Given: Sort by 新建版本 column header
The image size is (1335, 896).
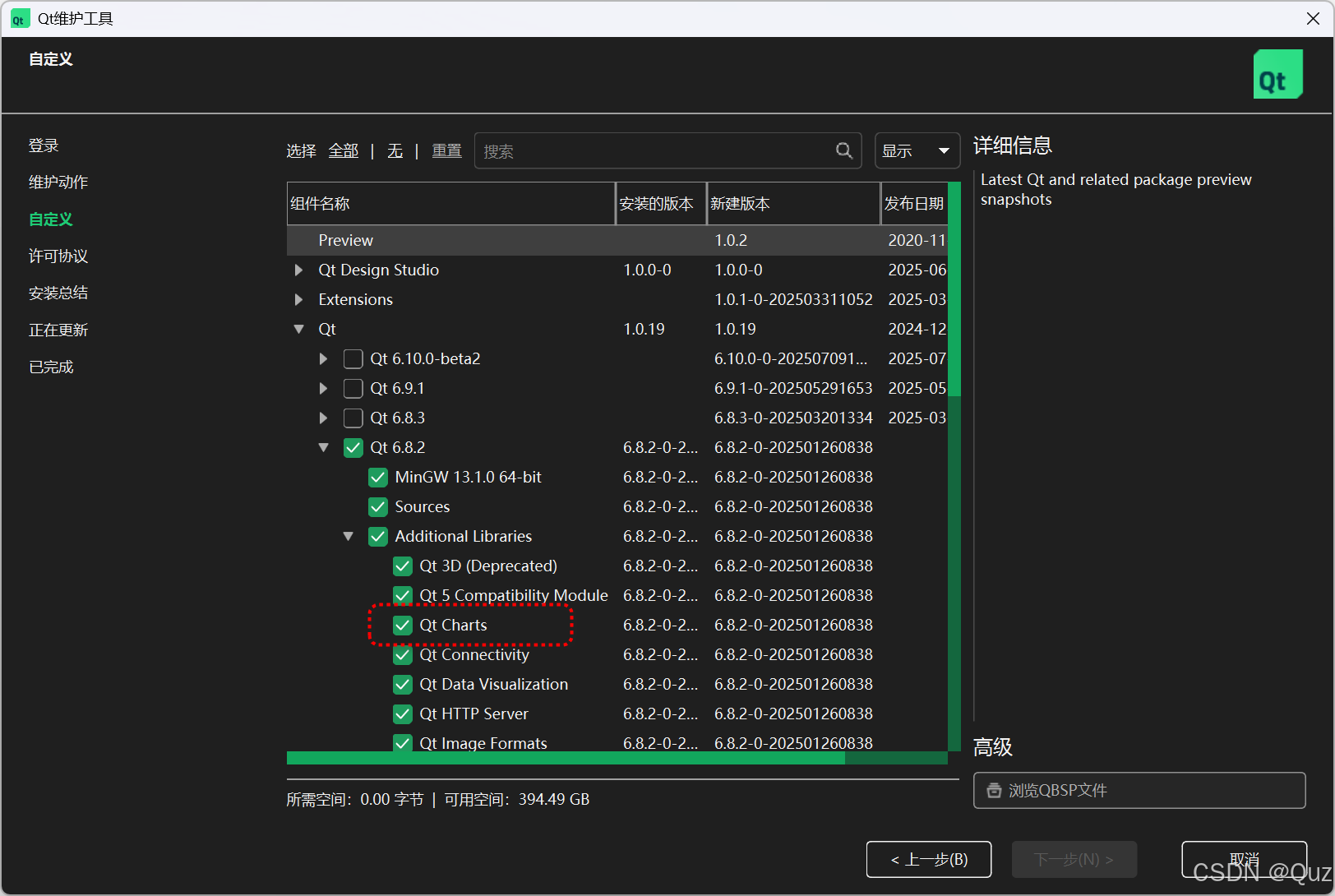Looking at the screenshot, I should [793, 204].
